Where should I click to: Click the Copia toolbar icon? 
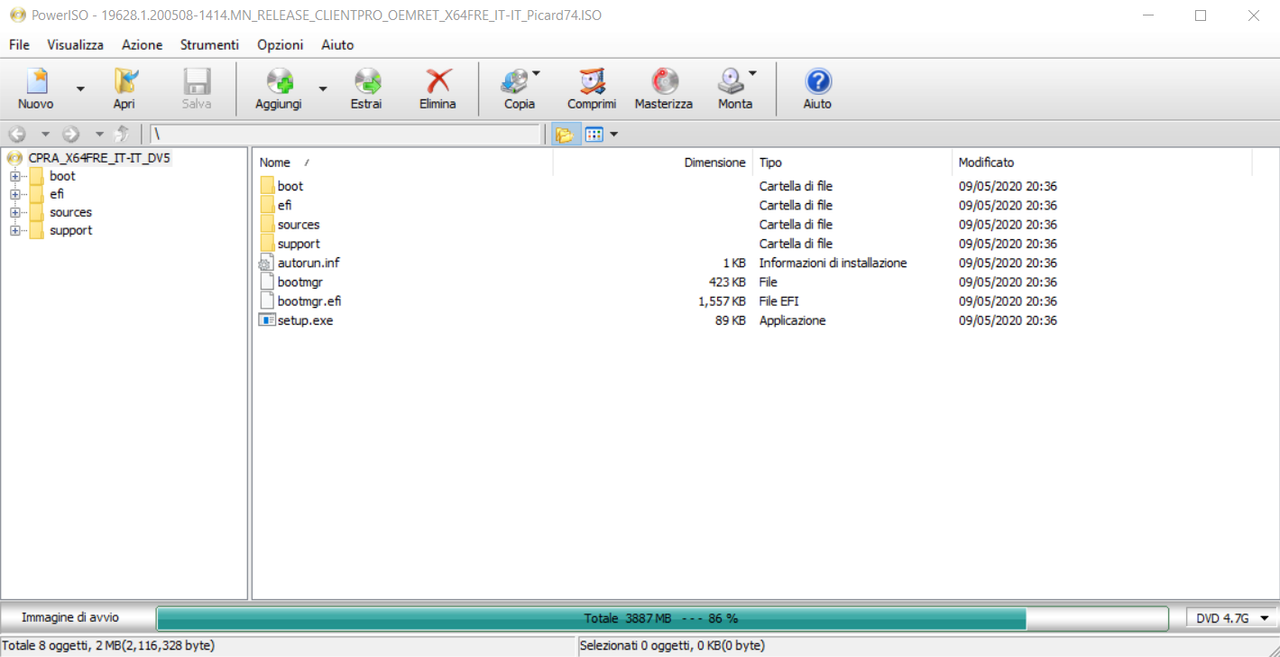click(x=515, y=82)
